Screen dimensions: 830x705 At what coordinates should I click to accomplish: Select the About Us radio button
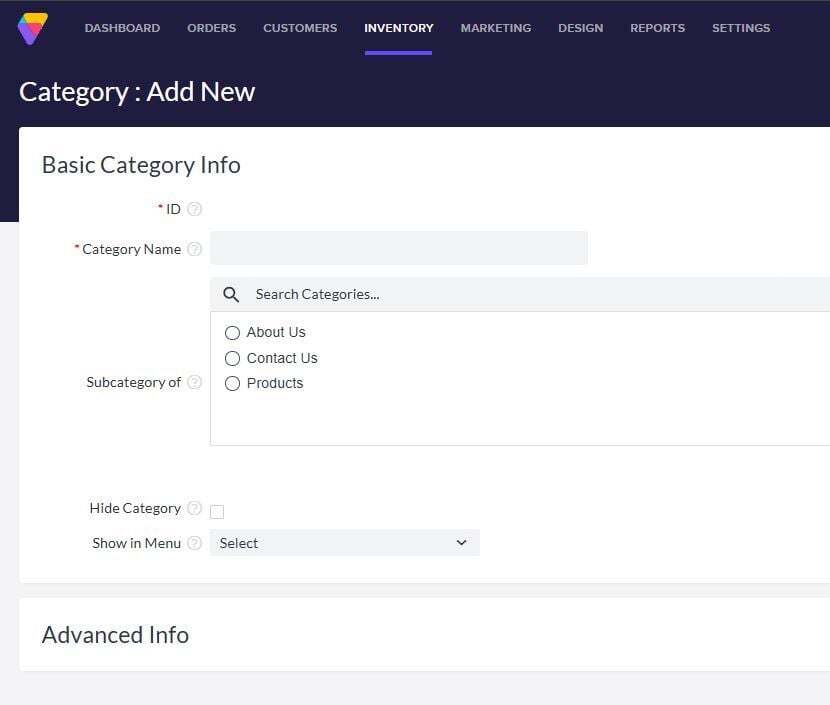click(x=232, y=332)
